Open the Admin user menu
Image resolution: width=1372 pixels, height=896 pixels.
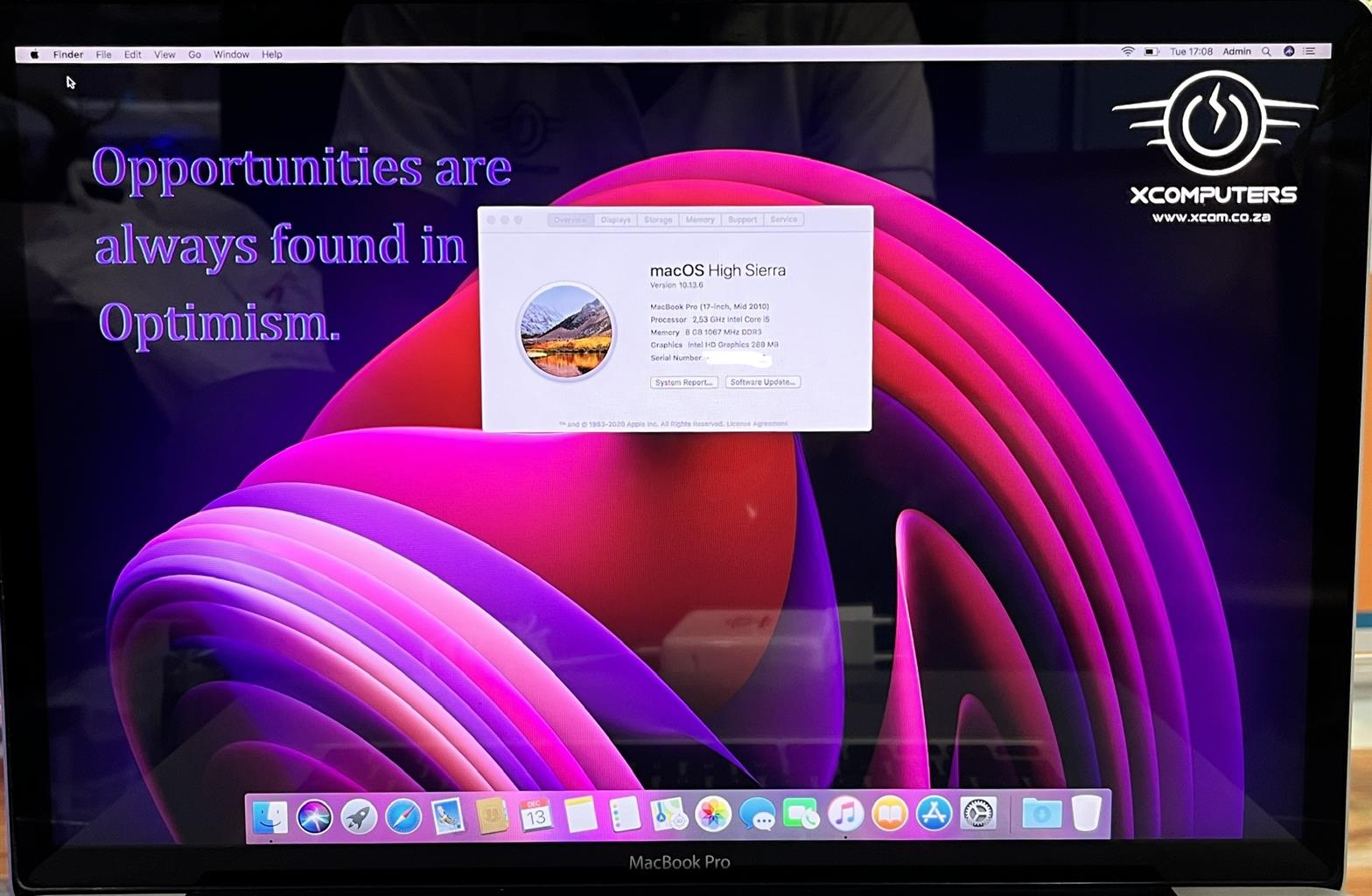click(1236, 52)
